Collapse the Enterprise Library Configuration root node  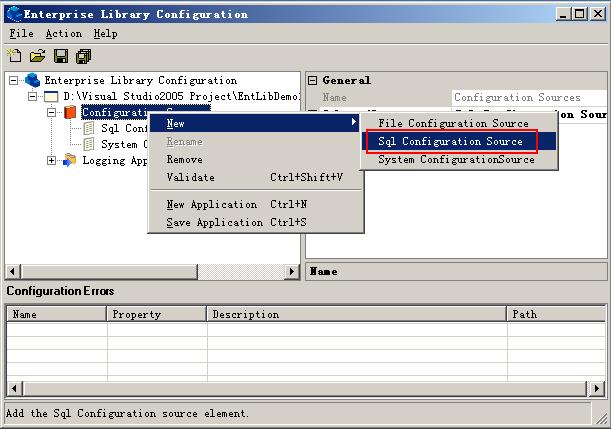tap(14, 80)
